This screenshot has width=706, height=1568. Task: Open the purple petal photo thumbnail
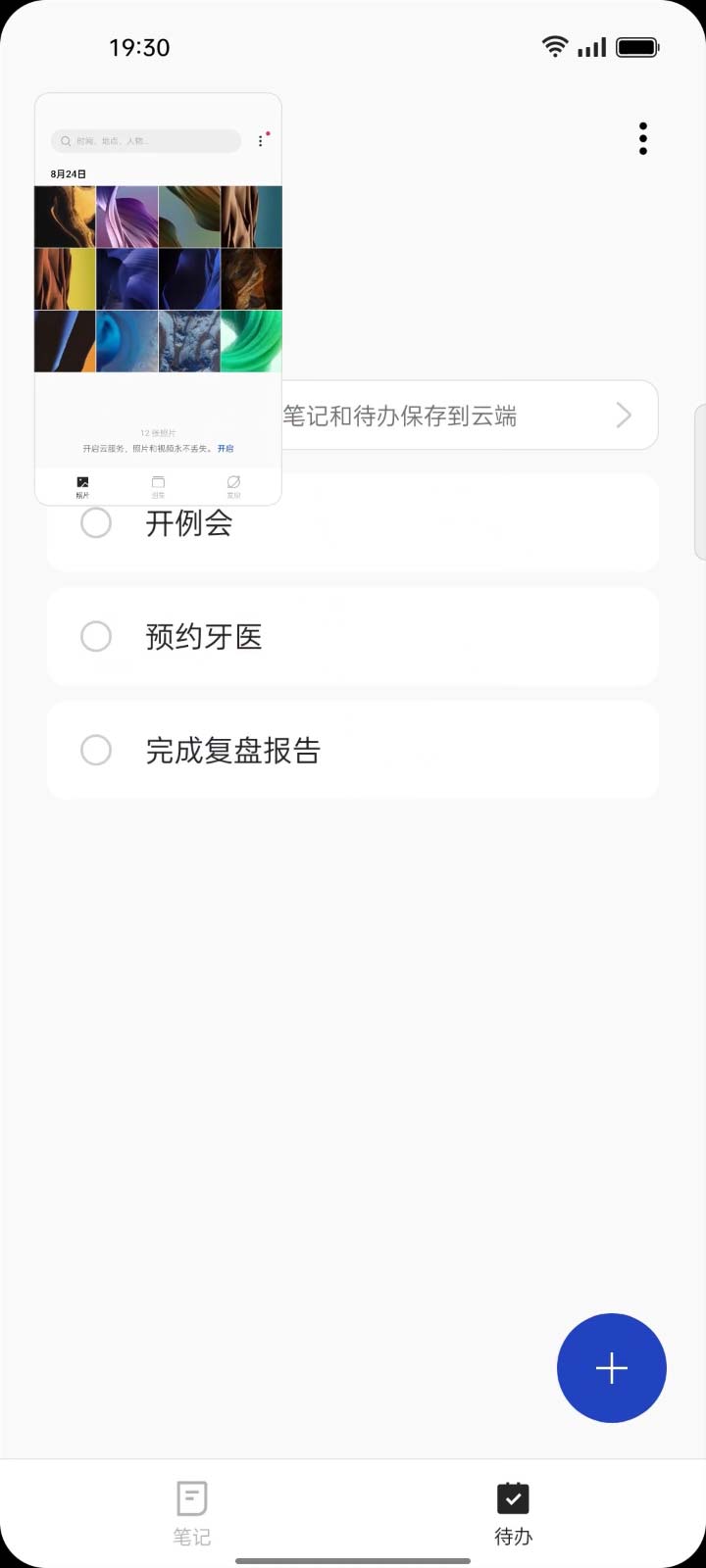(x=127, y=217)
